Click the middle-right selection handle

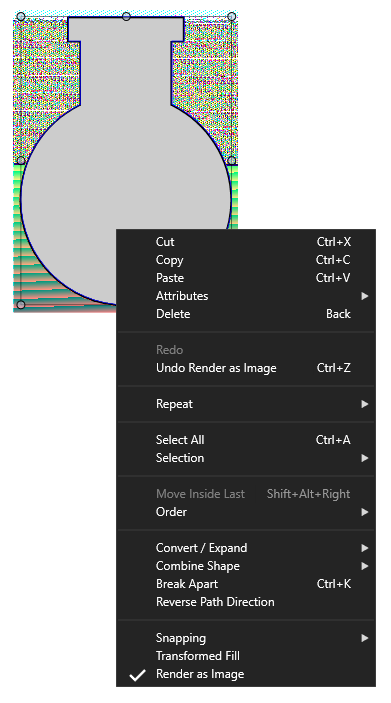231,161
